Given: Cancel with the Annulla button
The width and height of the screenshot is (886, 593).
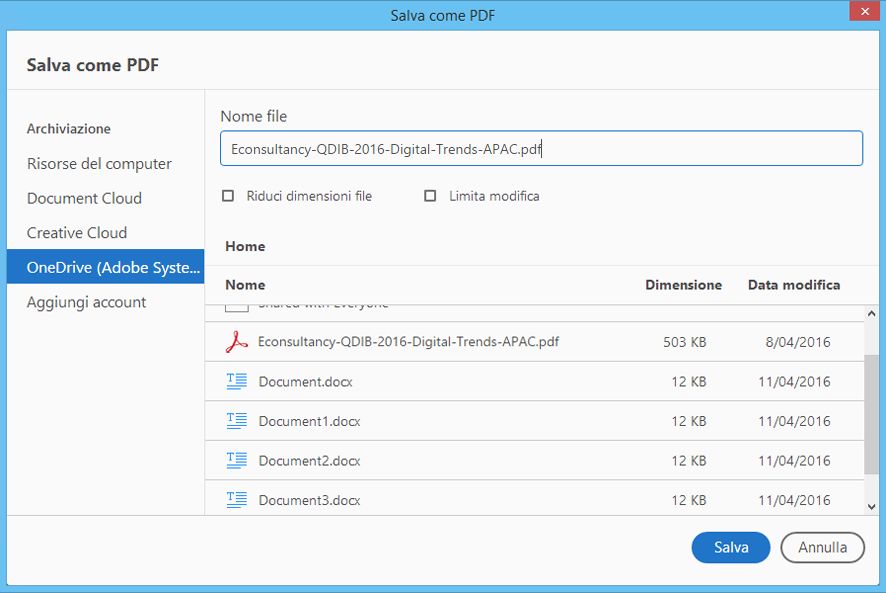Looking at the screenshot, I should (x=822, y=547).
